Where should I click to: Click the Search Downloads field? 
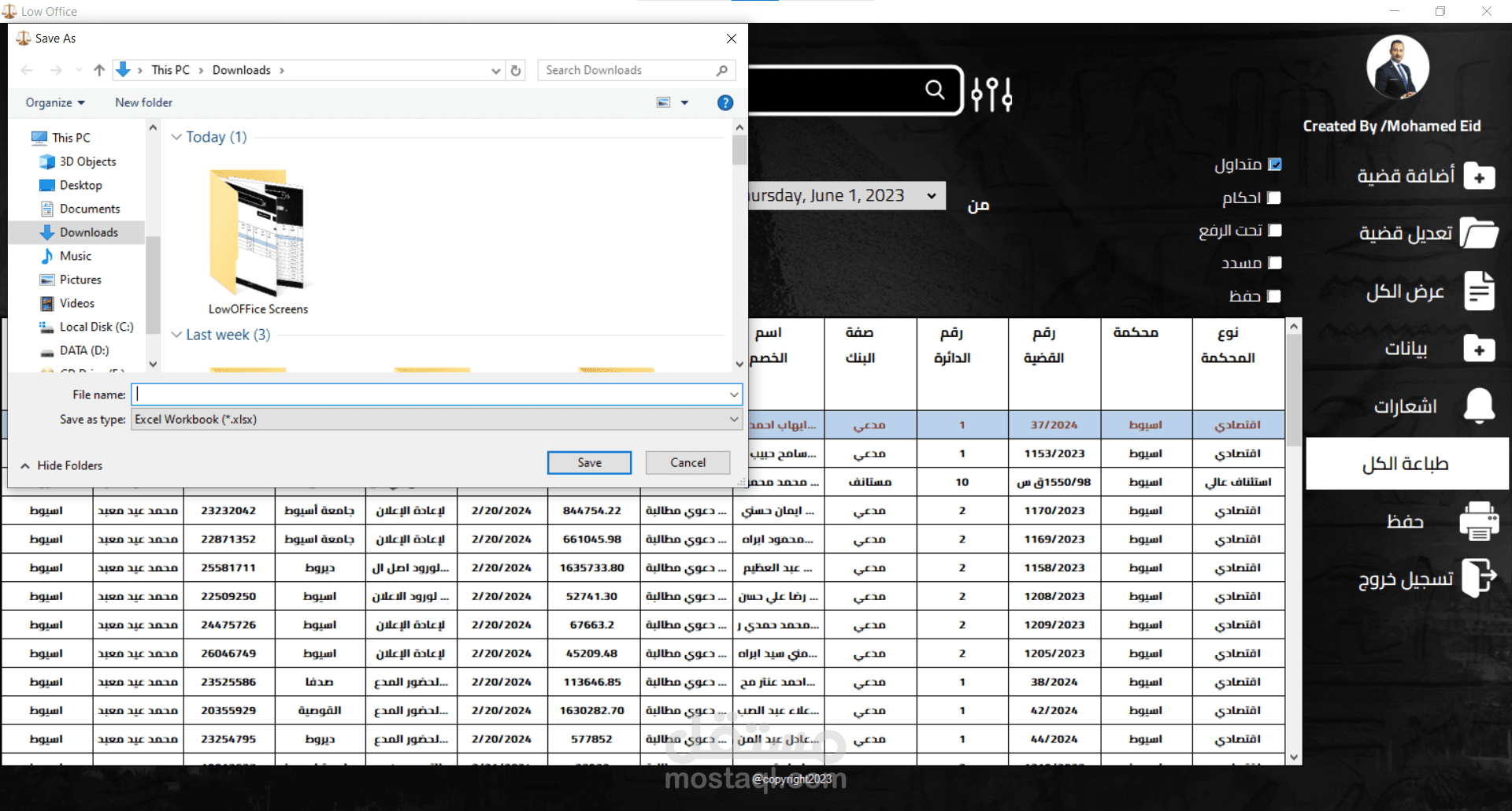[x=636, y=70]
